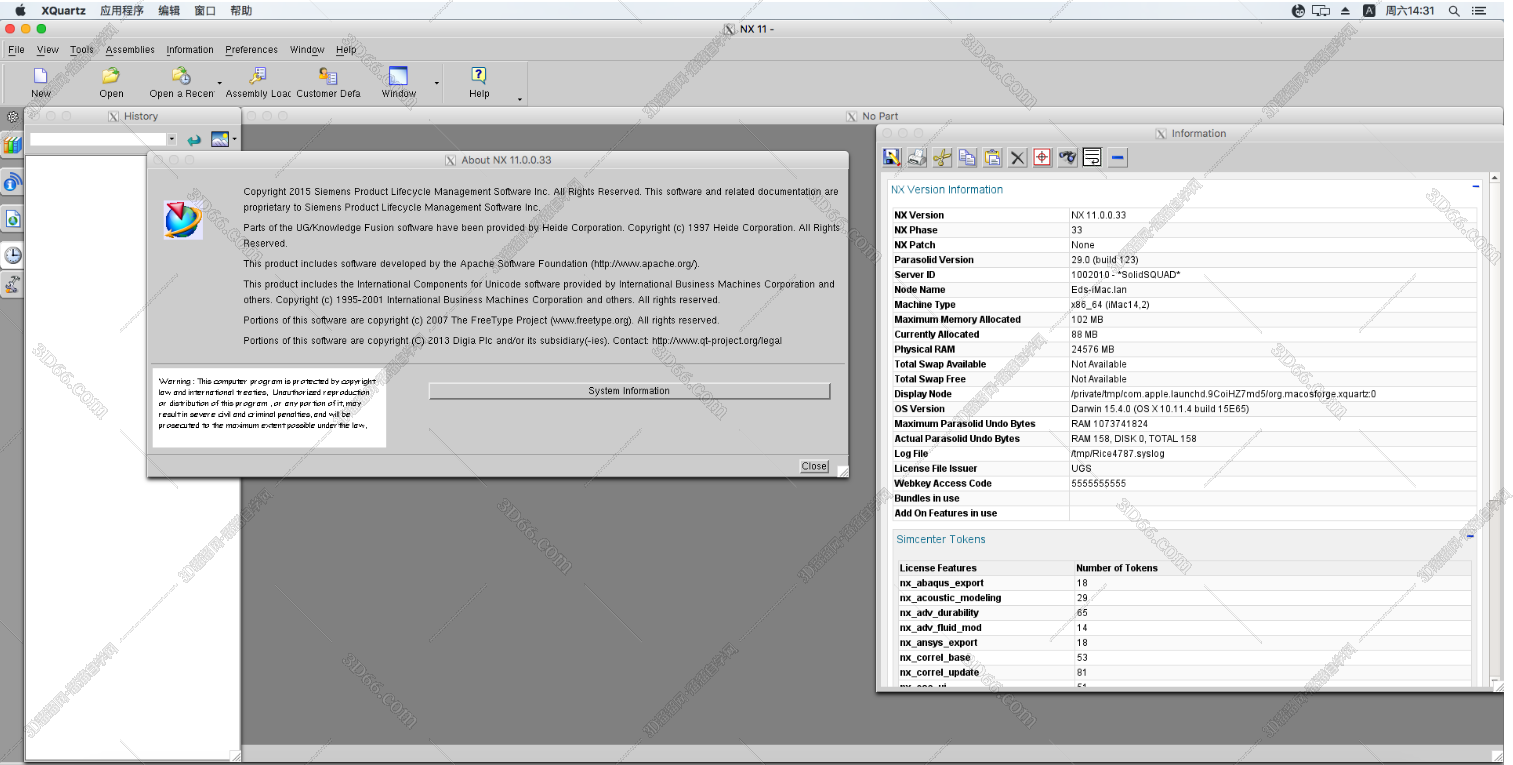Screen dimensions: 1513x765
Task: Click the Close button in About NX dialog
Action: pos(813,465)
